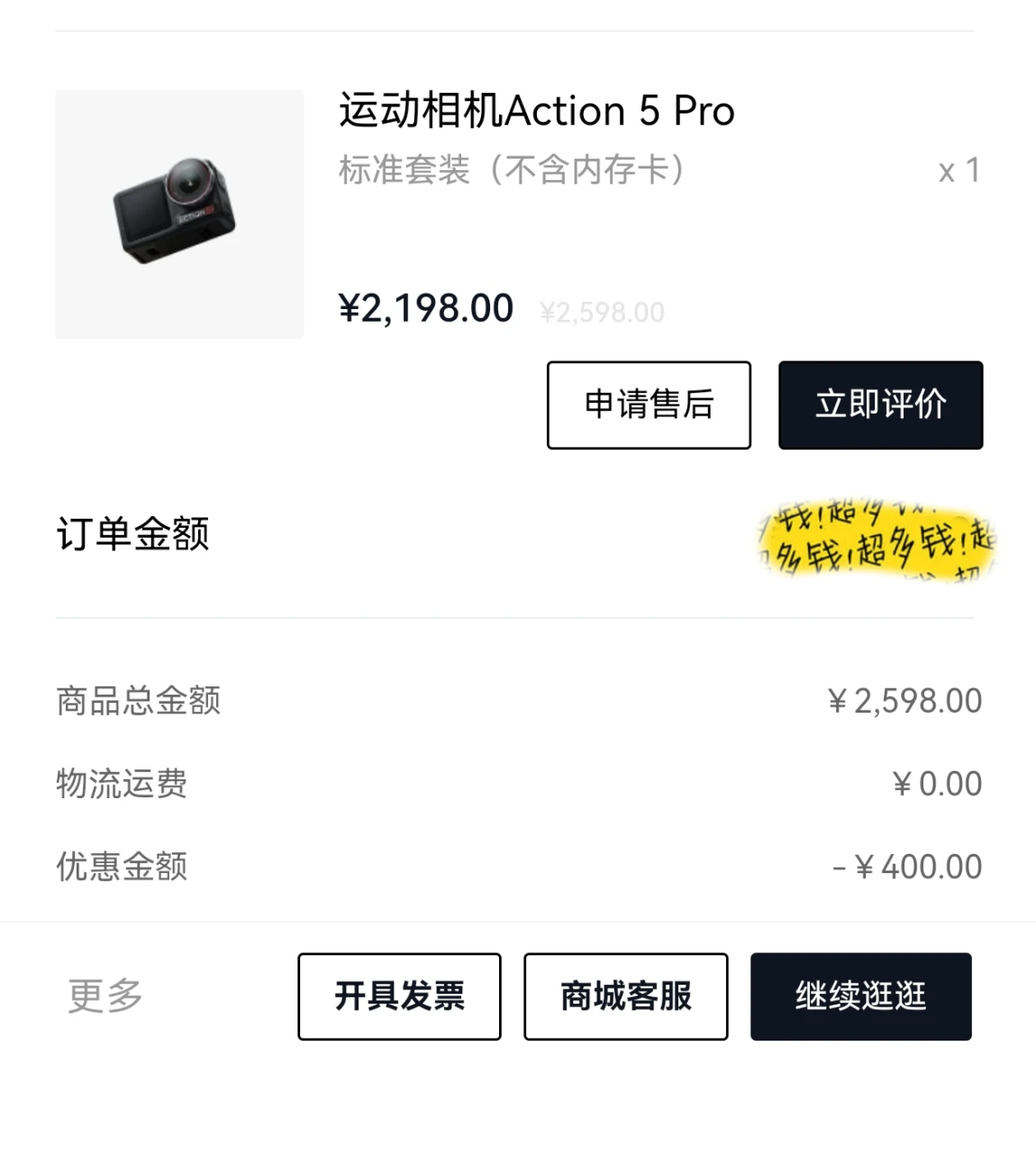Click the 订单金额 section heading
Image resolution: width=1036 pixels, height=1155 pixels.
133,534
